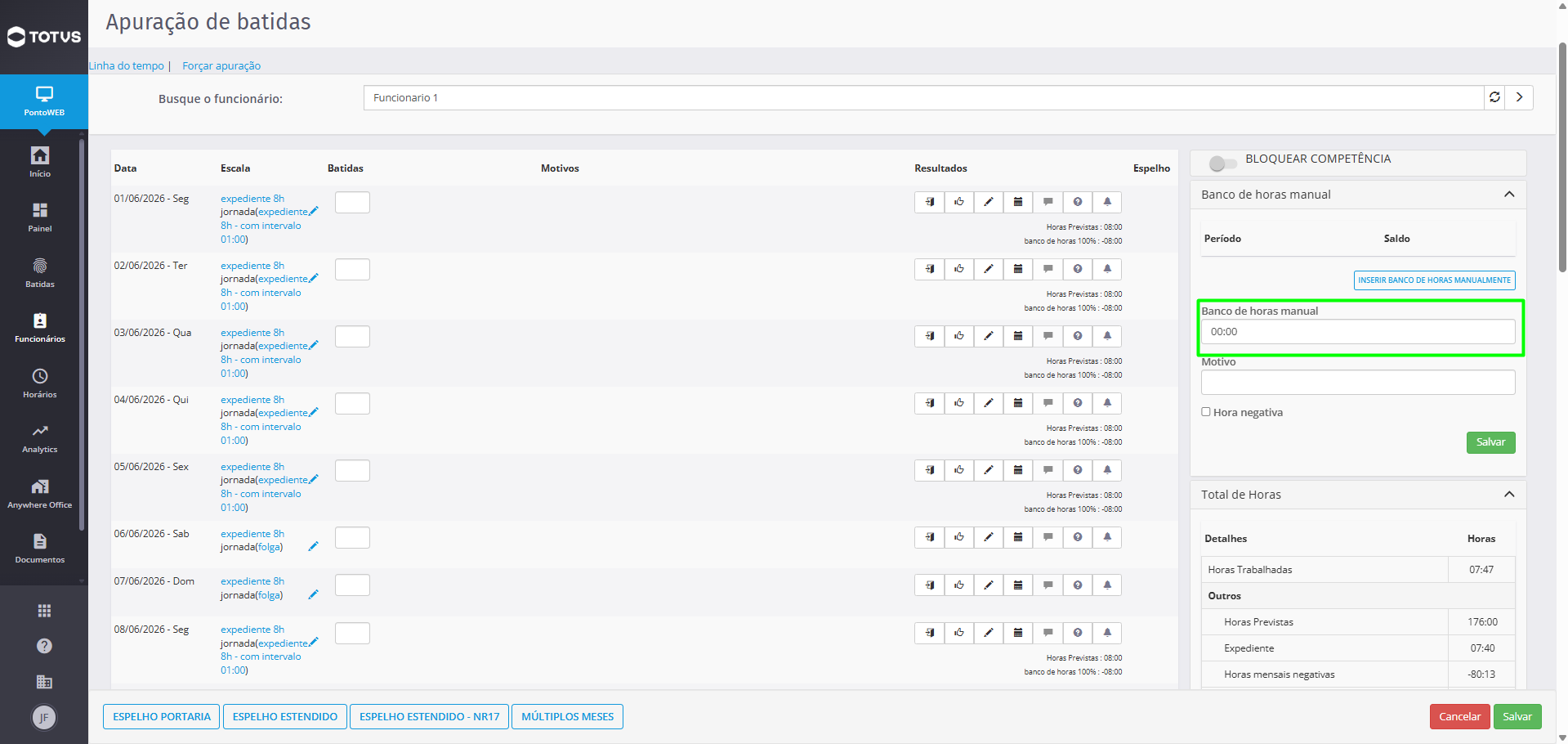Open Painel dashboard in sidebar

point(40,217)
